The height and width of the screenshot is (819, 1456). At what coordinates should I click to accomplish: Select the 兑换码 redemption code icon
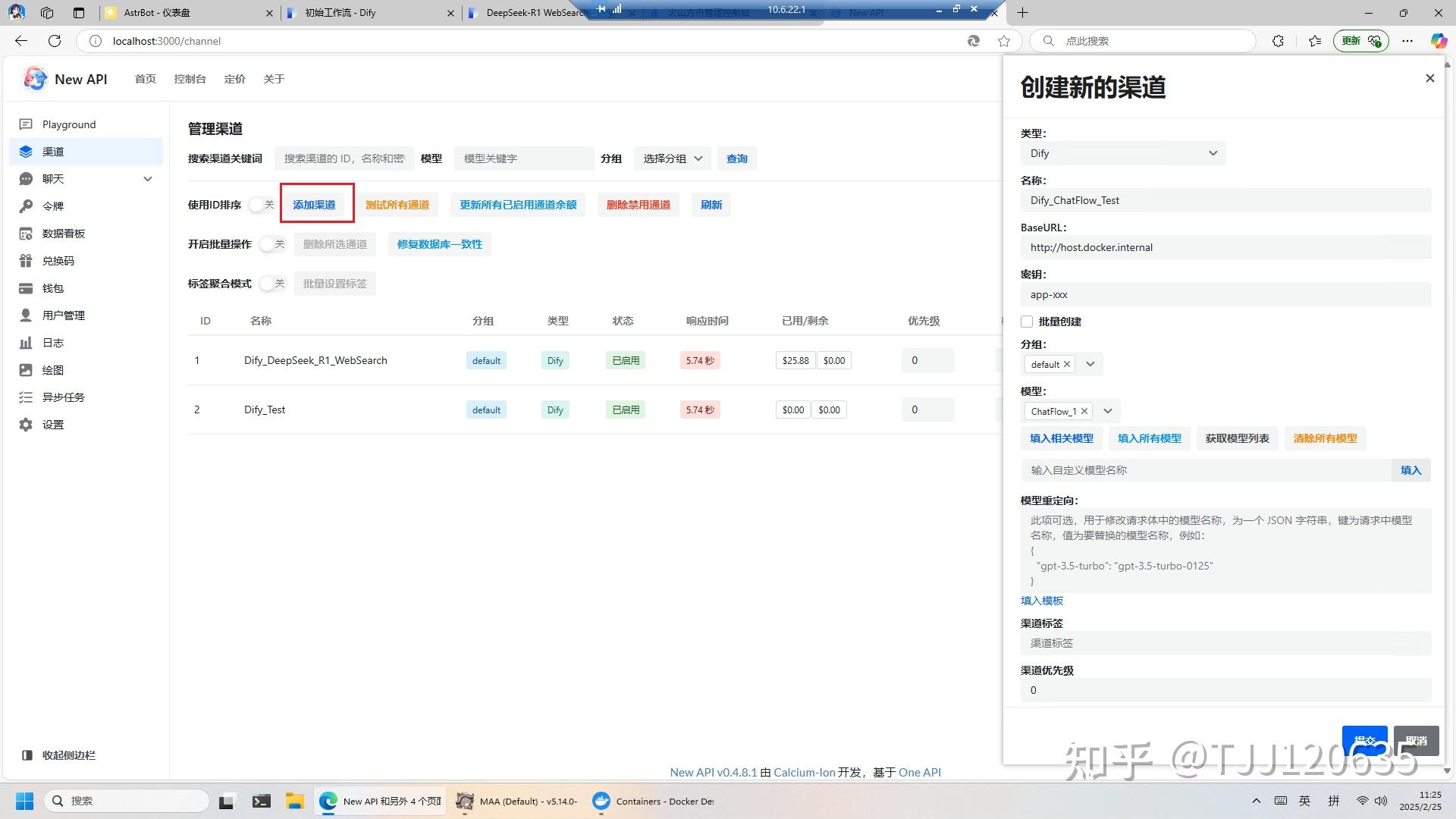pyautogui.click(x=58, y=260)
